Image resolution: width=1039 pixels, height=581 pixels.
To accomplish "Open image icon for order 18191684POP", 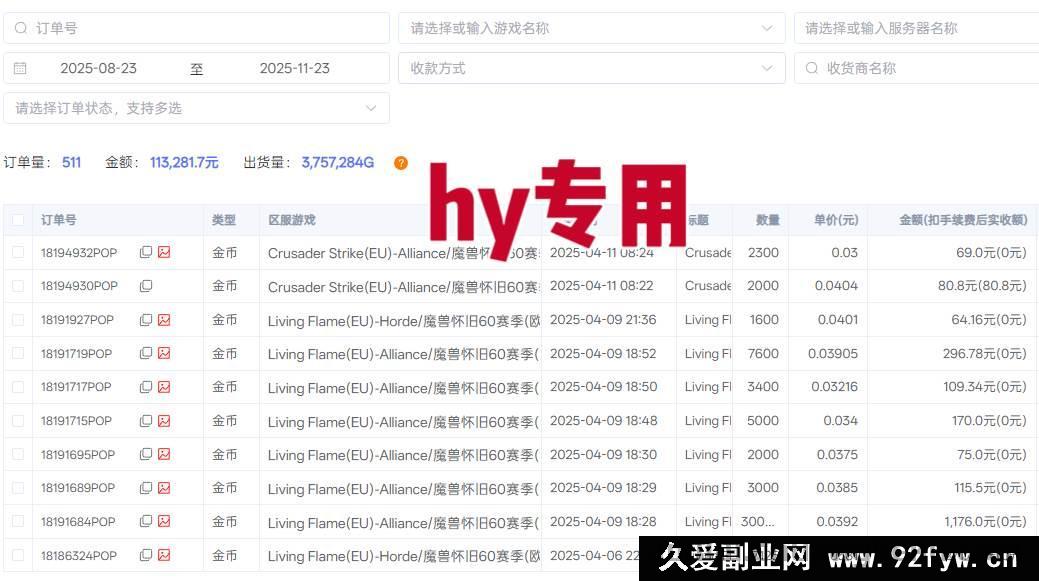I will click(x=164, y=522).
